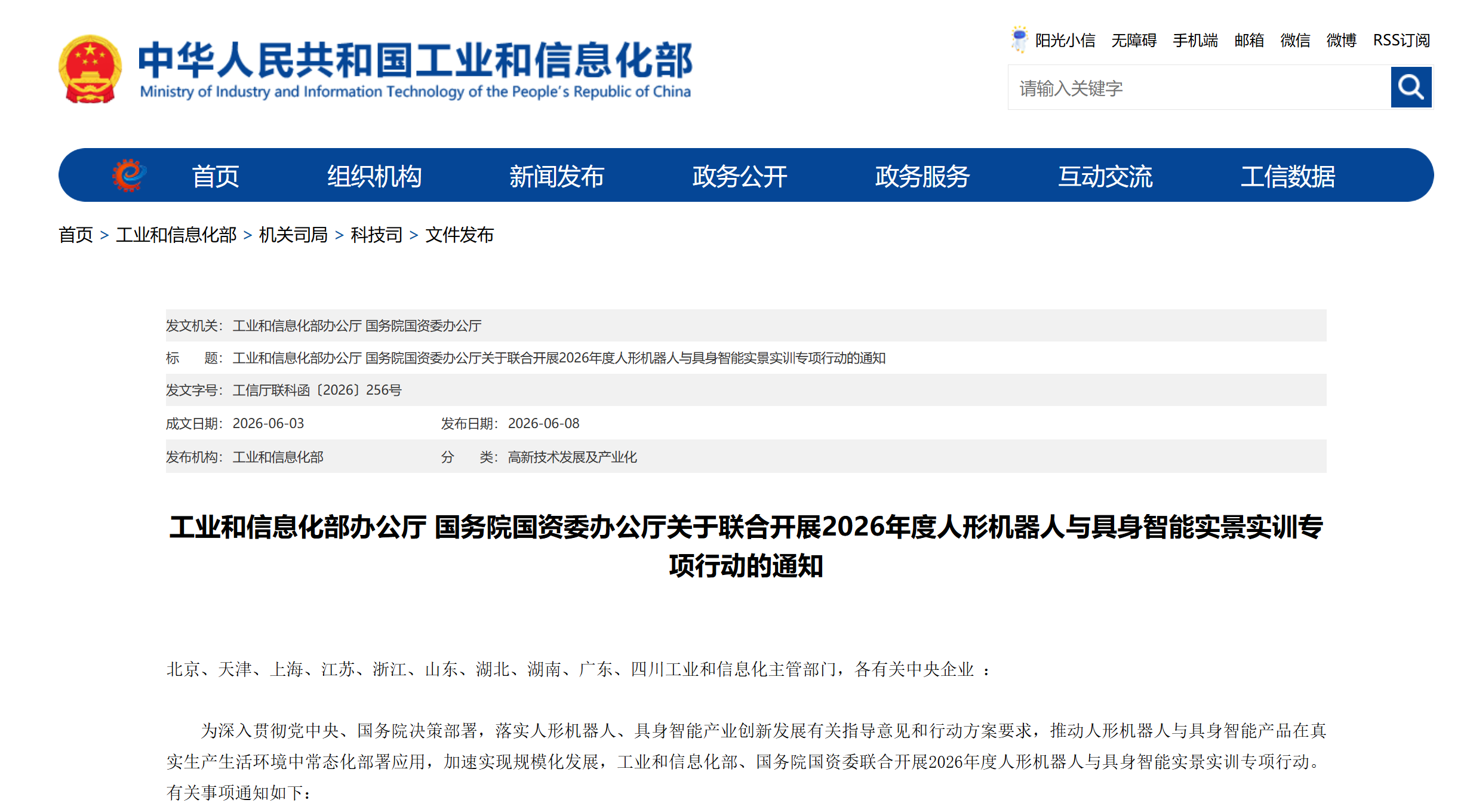Go to 首页 in main navigation
The image size is (1470, 812).
[215, 176]
